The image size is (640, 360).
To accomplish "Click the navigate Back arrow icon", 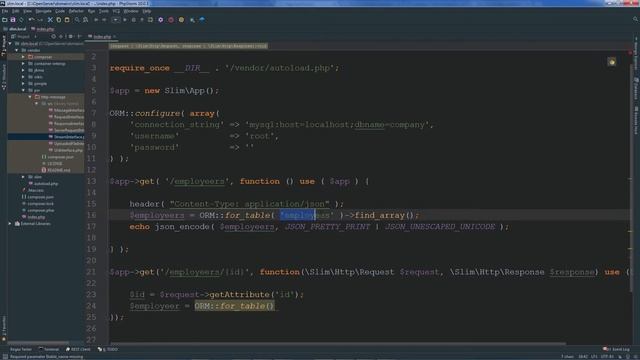I will 96,20.
